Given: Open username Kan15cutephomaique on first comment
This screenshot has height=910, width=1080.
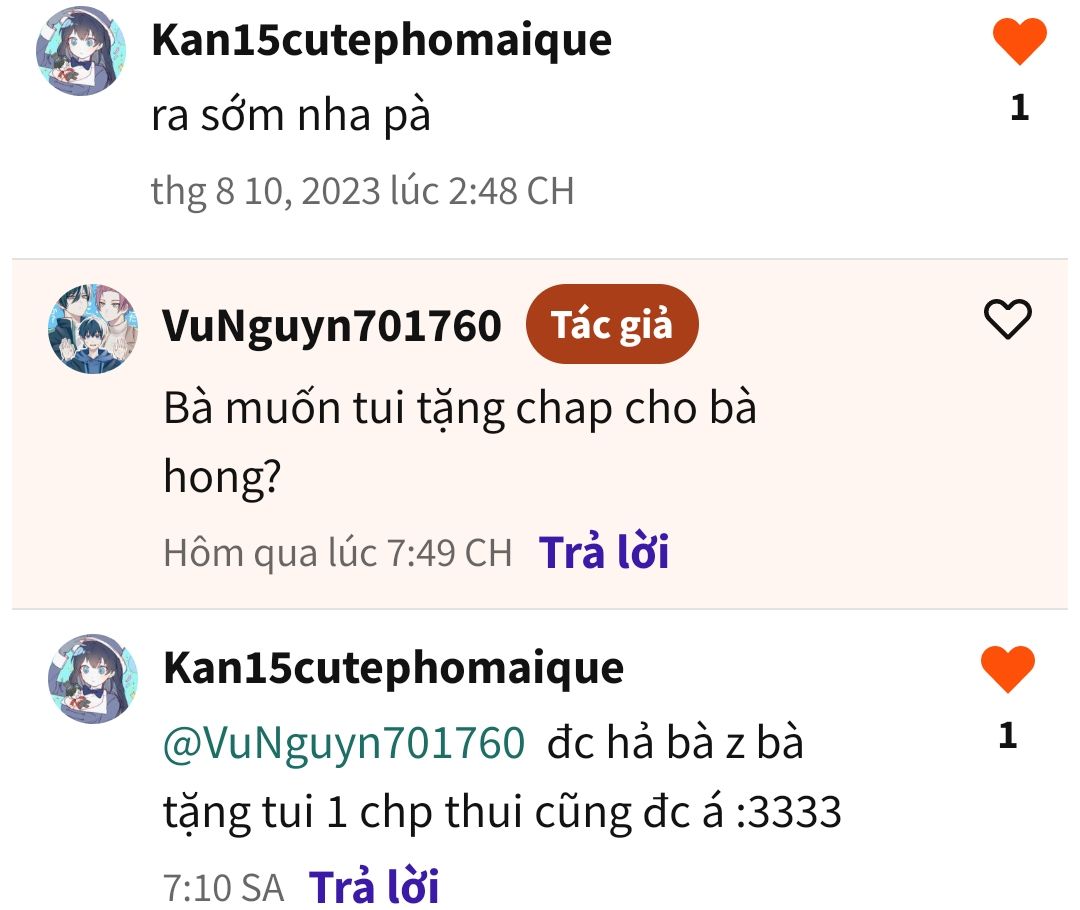Looking at the screenshot, I should pyautogui.click(x=382, y=40).
